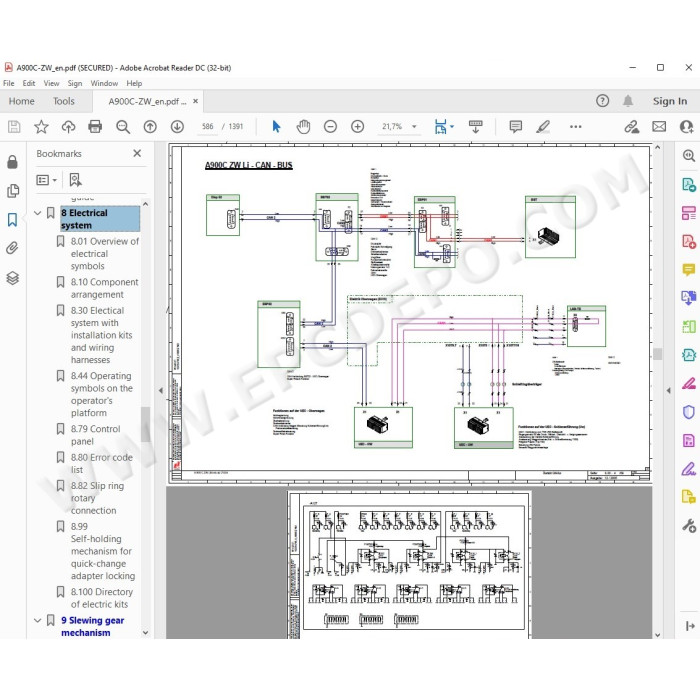This screenshot has width=700, height=700.
Task: Open bookmark 8.79 Control panel
Action: [x=95, y=435]
